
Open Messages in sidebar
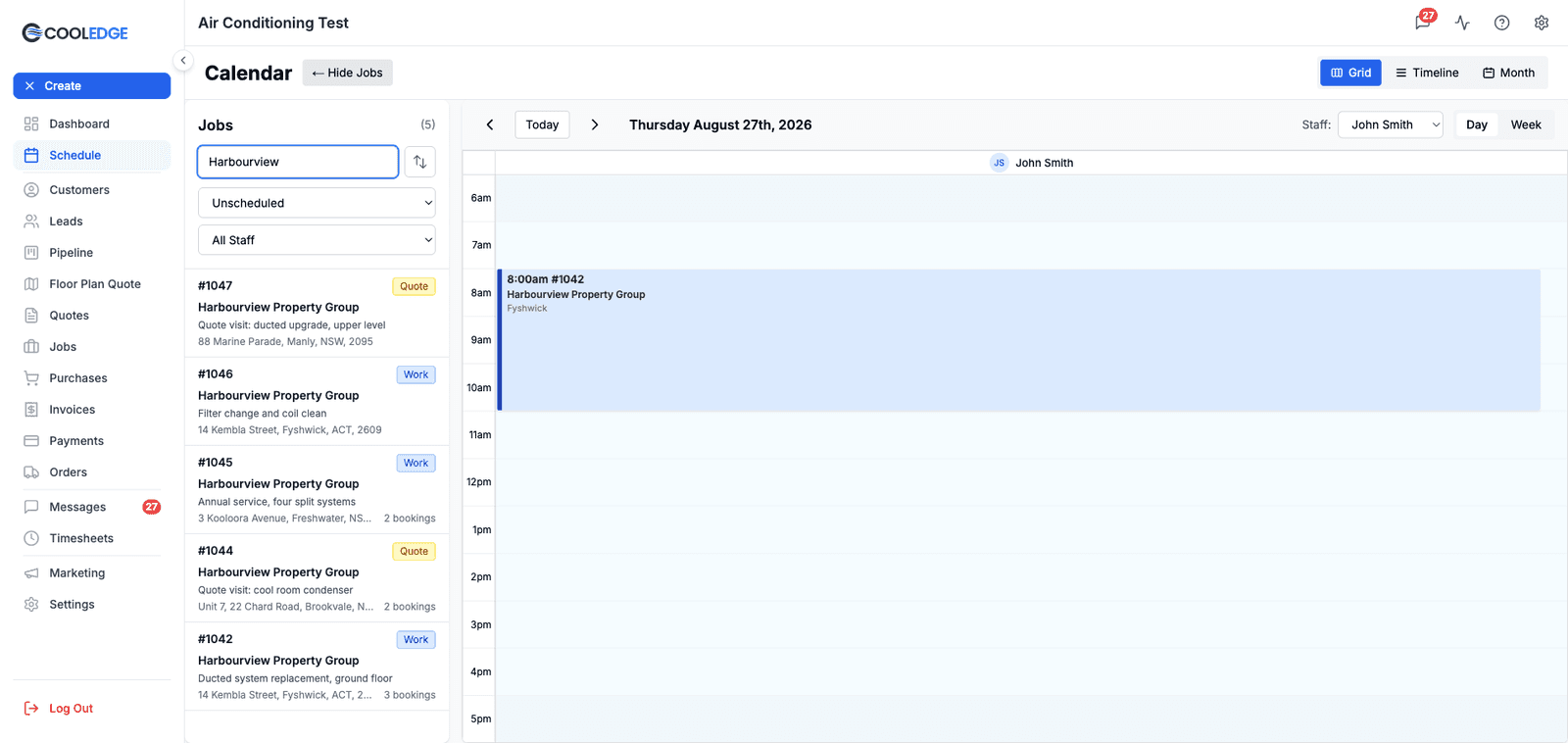[92, 507]
